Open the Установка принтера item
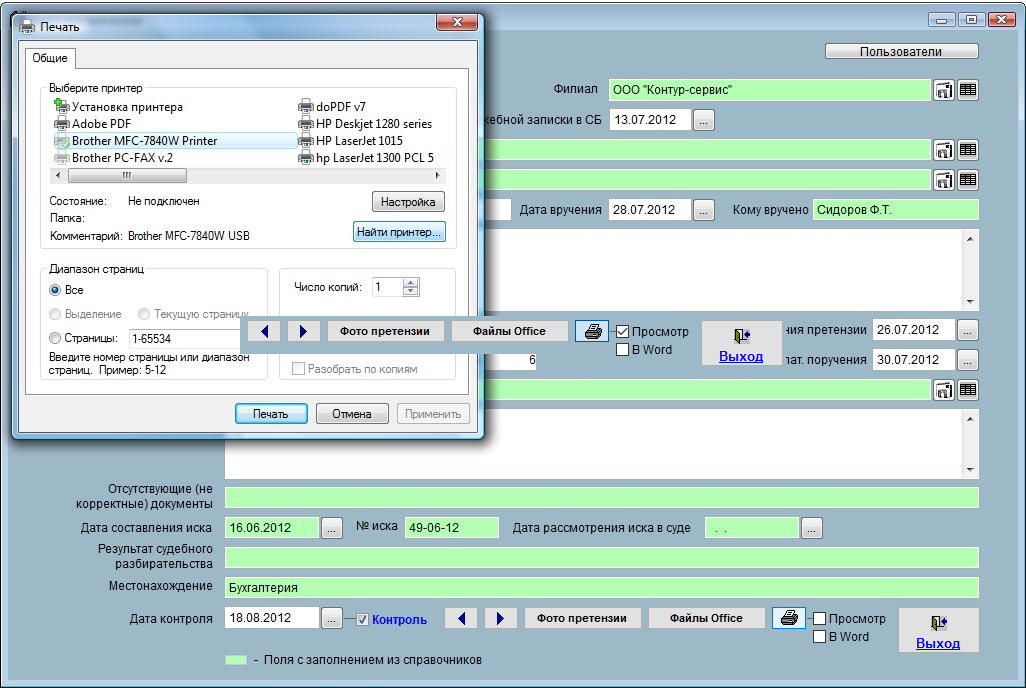 [x=126, y=107]
